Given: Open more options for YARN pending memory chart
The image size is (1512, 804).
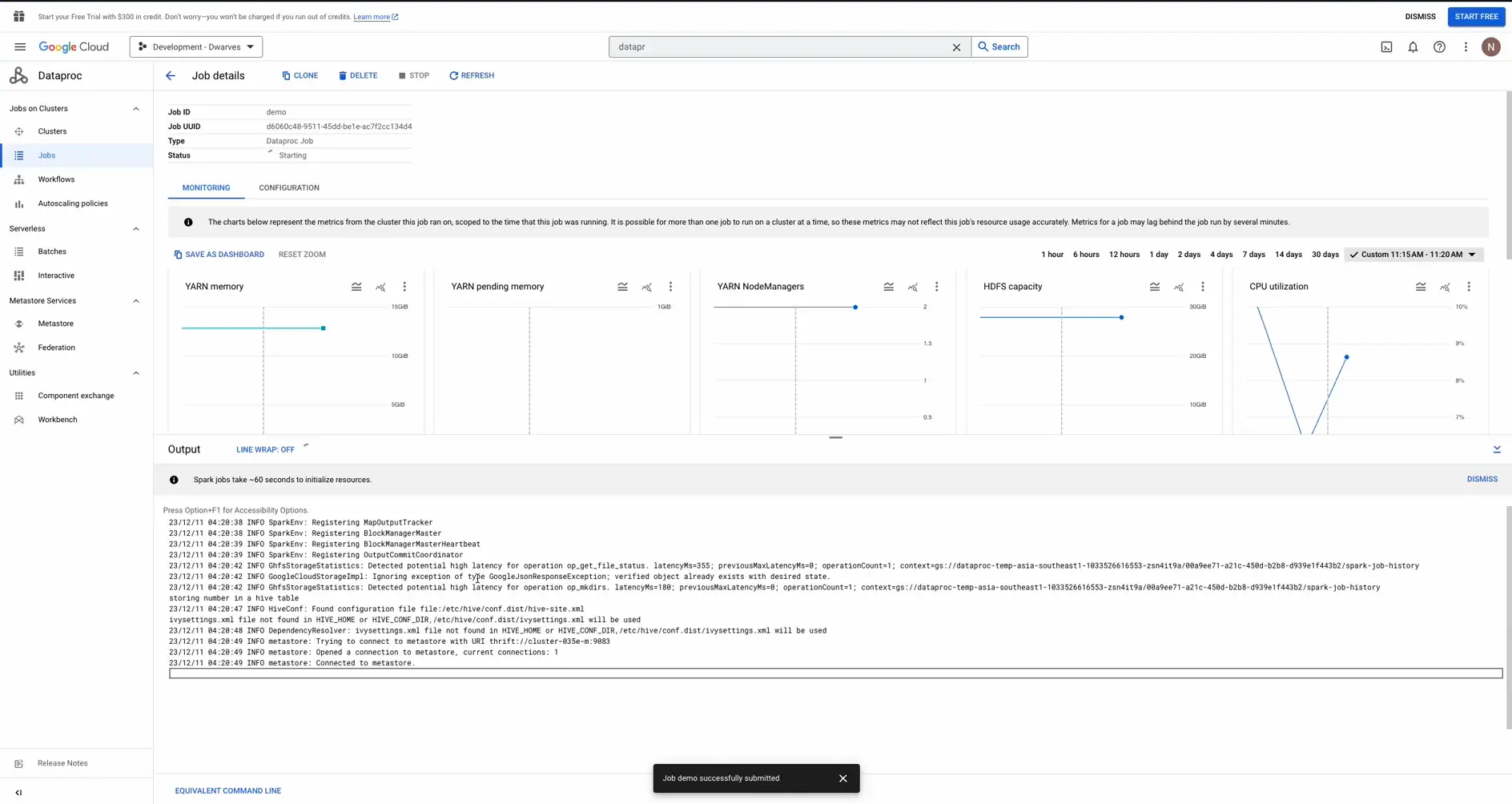Looking at the screenshot, I should point(670,287).
